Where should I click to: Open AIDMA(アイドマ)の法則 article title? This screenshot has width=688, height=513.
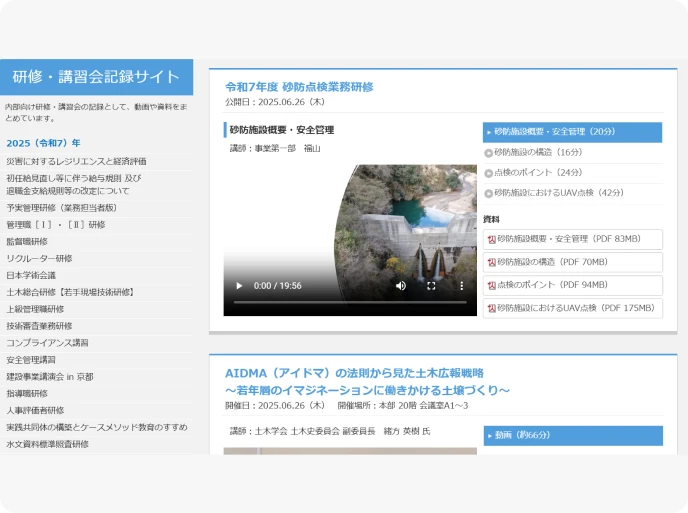367,381
